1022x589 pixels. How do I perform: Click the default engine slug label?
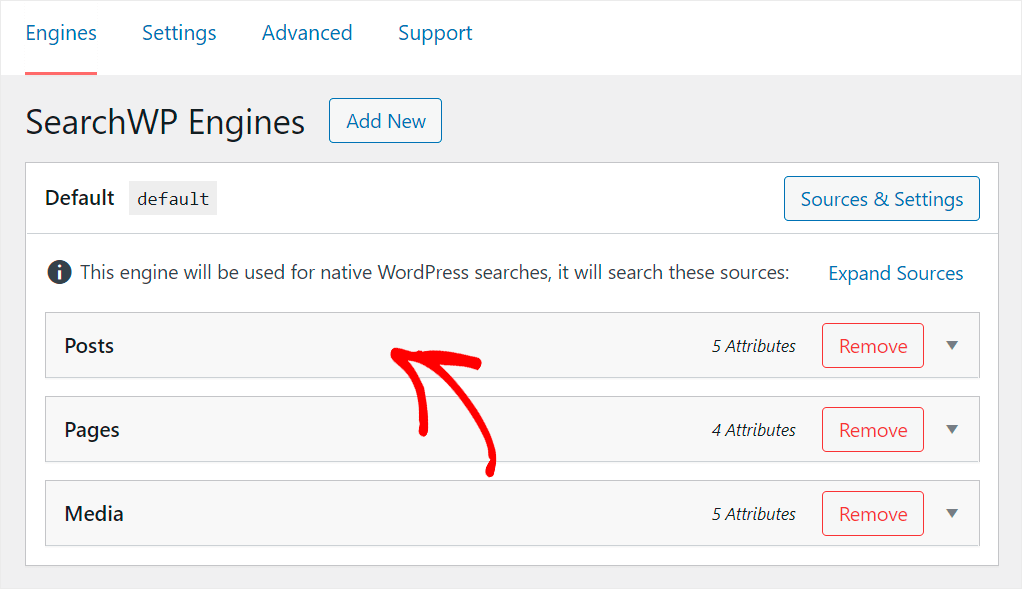[172, 199]
